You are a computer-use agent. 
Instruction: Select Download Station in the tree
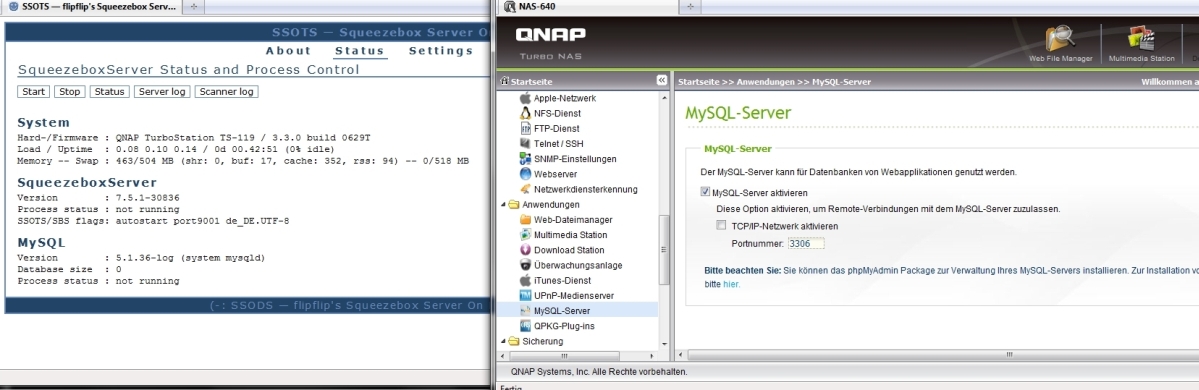[x=569, y=250]
